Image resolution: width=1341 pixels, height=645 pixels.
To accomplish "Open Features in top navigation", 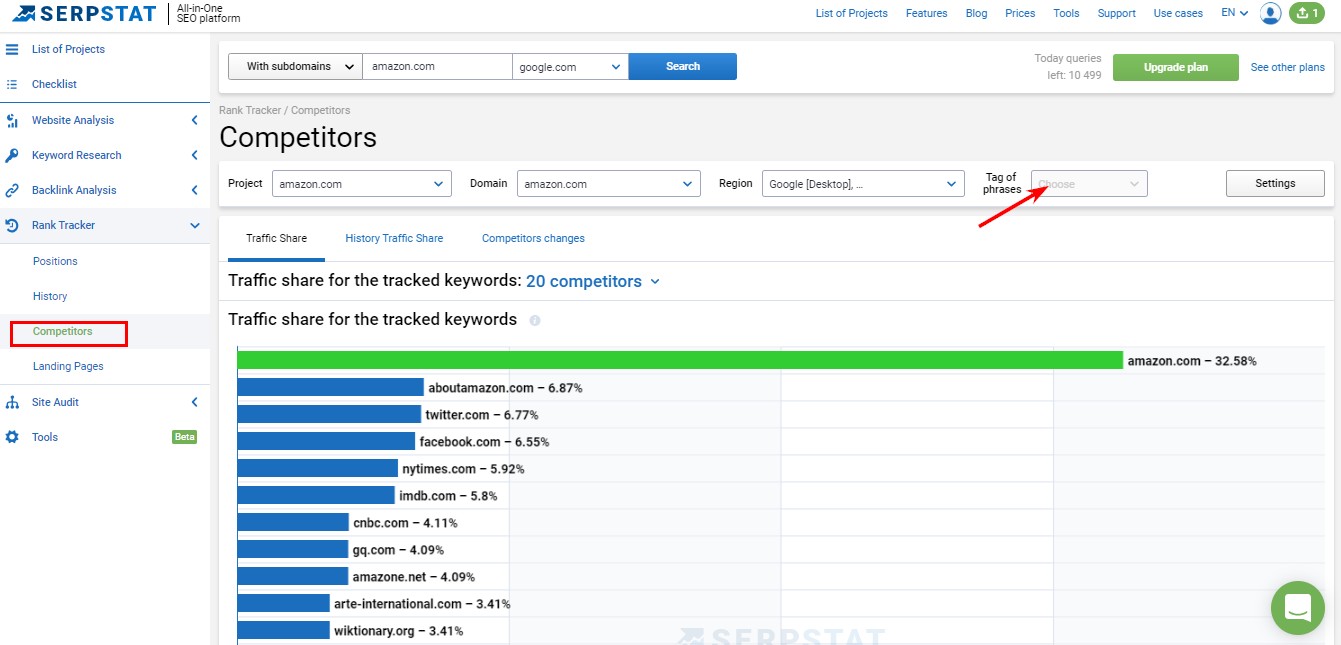I will point(926,13).
